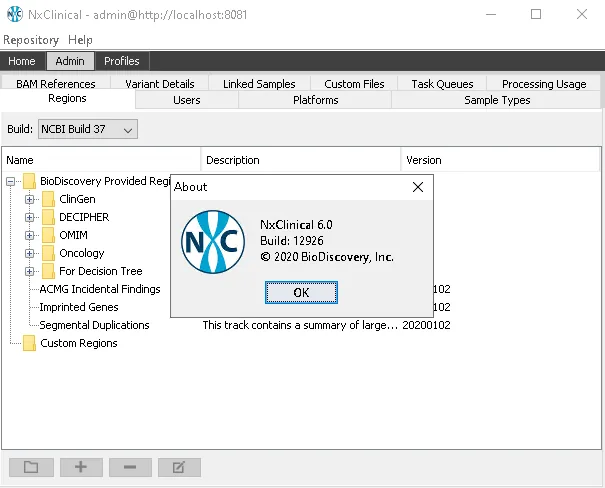
Task: Click the ClinGen folder icon
Action: (x=48, y=199)
